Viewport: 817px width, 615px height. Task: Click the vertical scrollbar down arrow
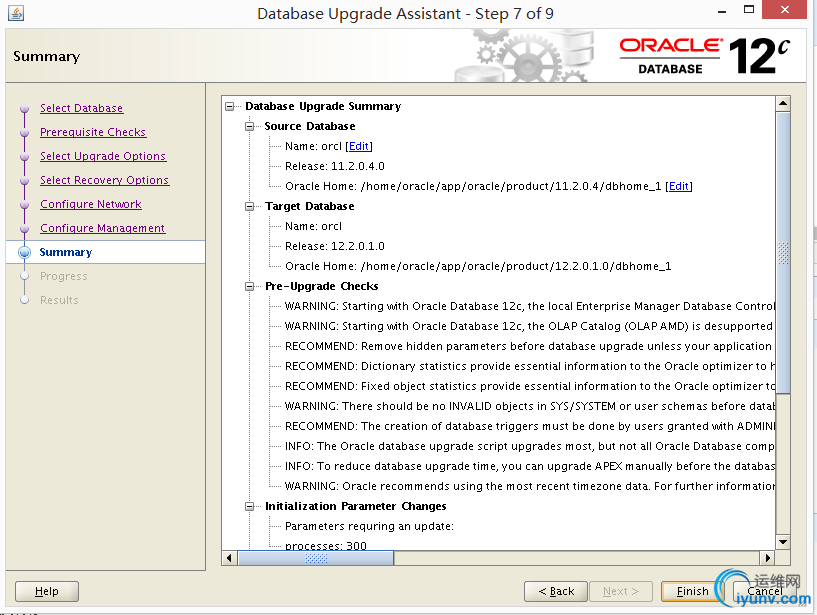pos(783,542)
